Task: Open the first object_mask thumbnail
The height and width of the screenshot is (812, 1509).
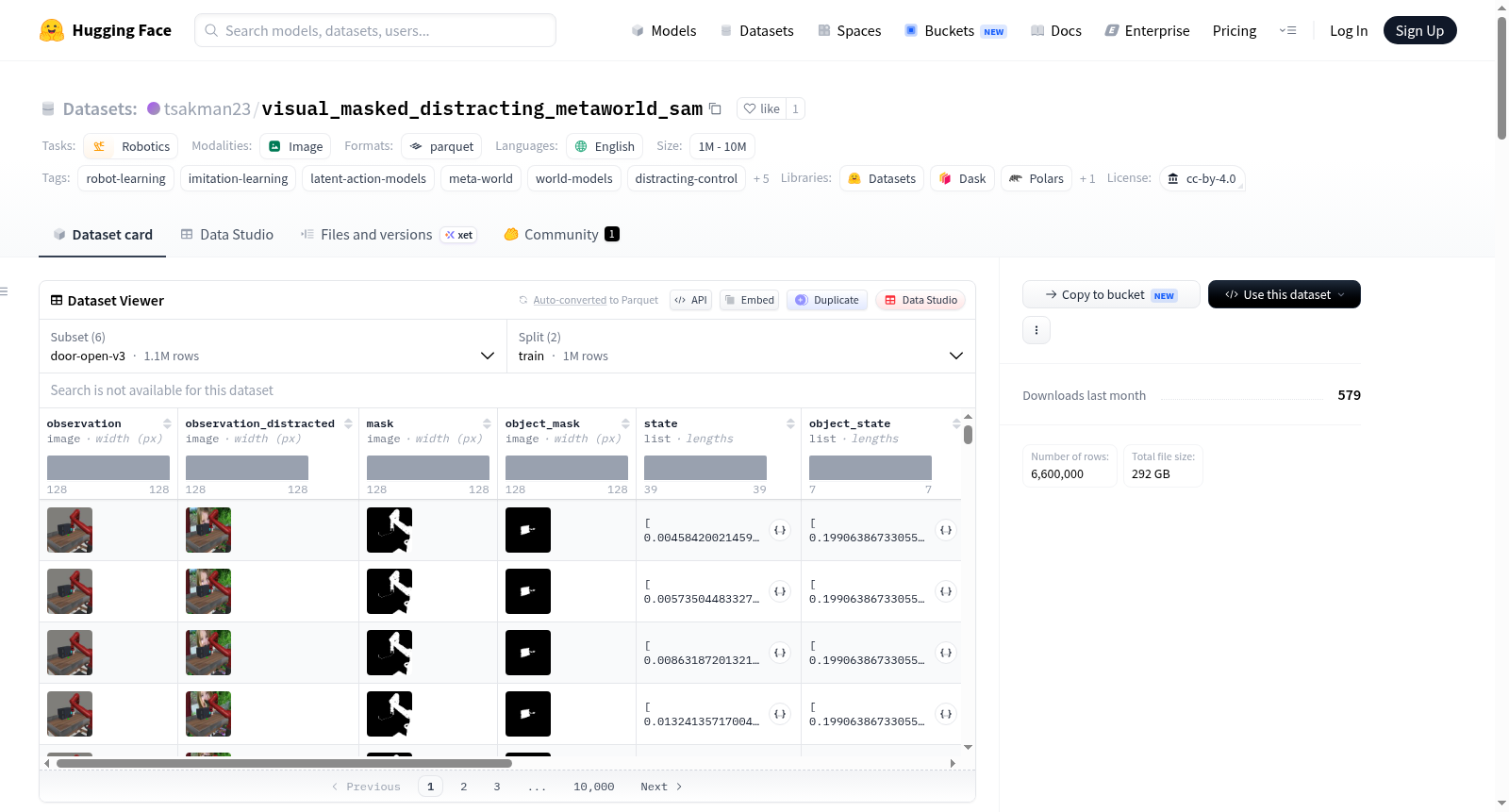Action: [528, 530]
